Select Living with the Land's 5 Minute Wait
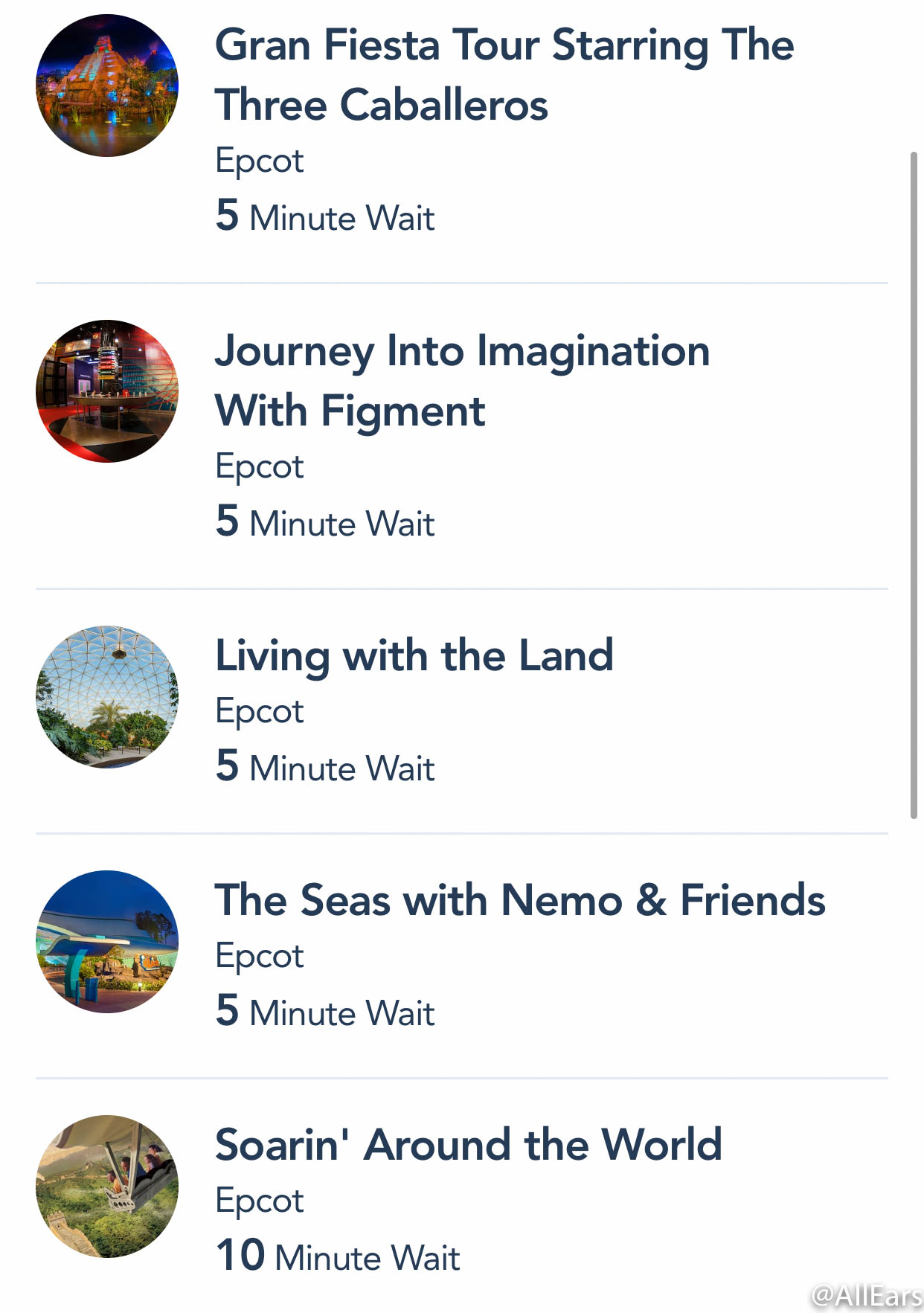 click(x=325, y=767)
